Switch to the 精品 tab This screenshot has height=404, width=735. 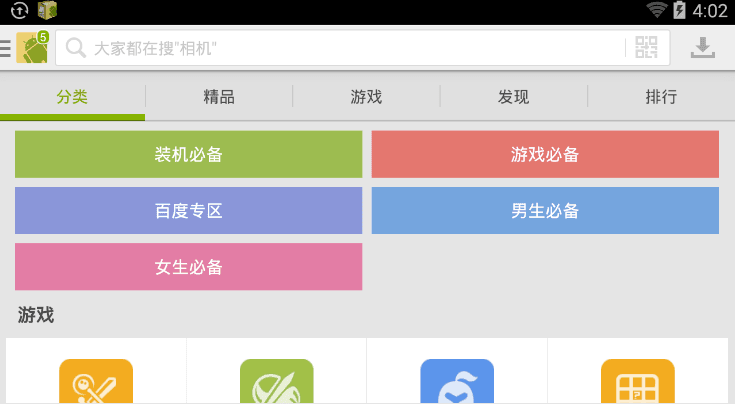click(x=219, y=97)
